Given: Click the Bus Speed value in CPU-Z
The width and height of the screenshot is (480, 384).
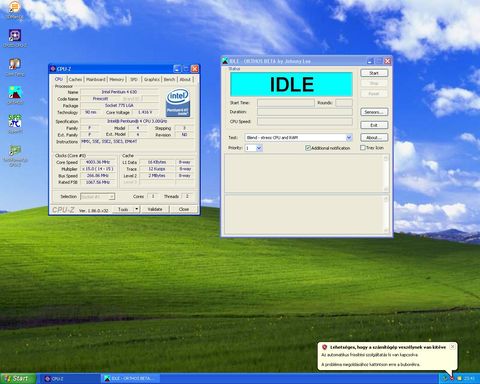Looking at the screenshot, I should [x=98, y=175].
